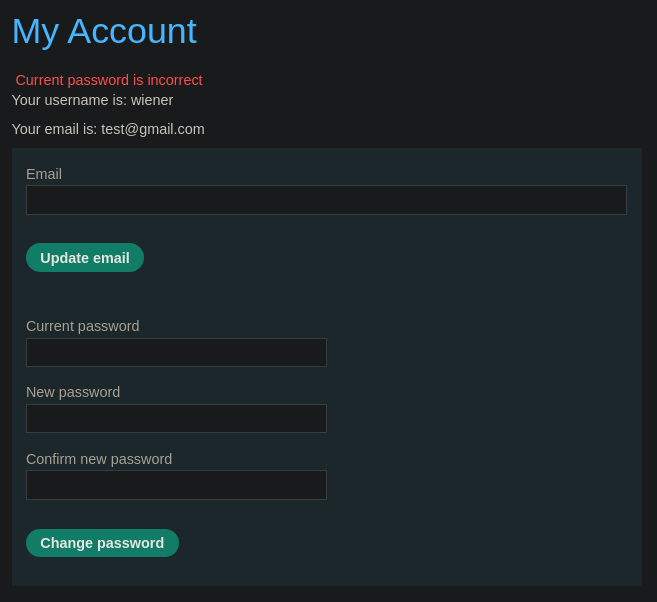The height and width of the screenshot is (602, 657).
Task: Click the My Account page heading
Action: (x=104, y=31)
